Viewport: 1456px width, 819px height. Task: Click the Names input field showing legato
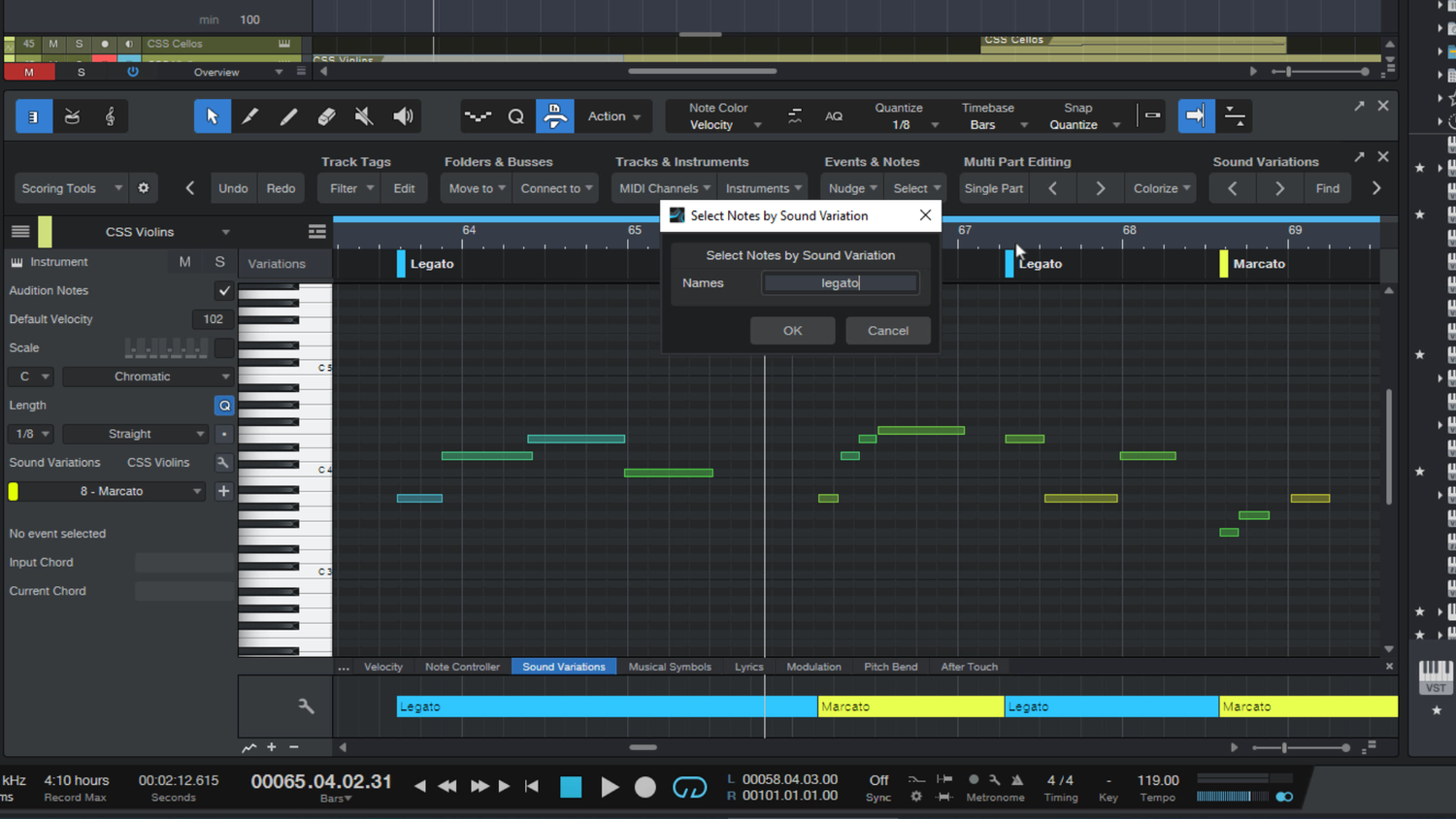pyautogui.click(x=840, y=282)
